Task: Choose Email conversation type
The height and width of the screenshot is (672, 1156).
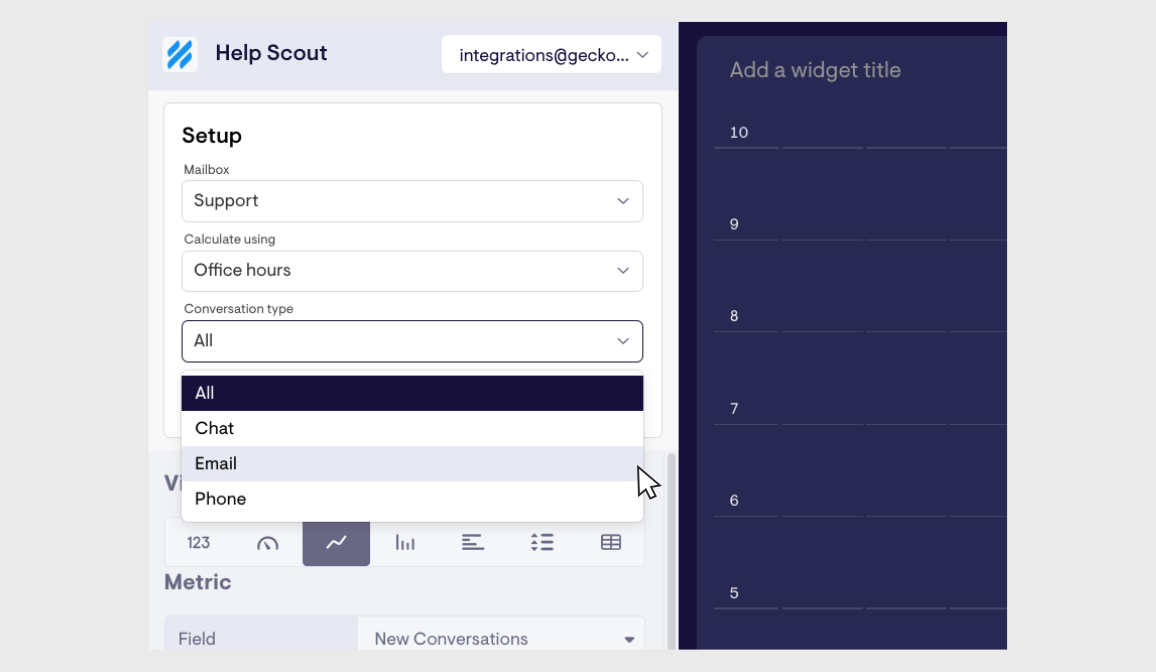Action: coord(412,463)
